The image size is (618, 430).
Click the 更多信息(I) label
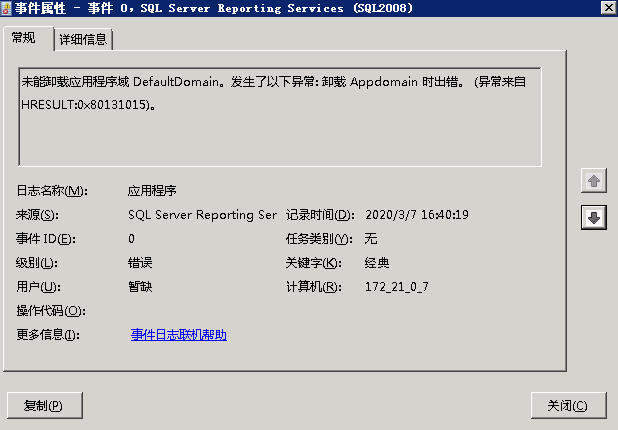pyautogui.click(x=48, y=335)
